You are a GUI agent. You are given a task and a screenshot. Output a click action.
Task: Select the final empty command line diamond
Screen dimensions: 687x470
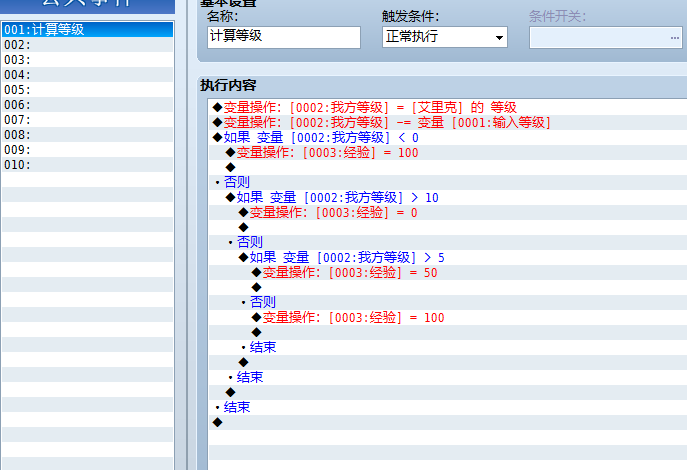[448, 422]
